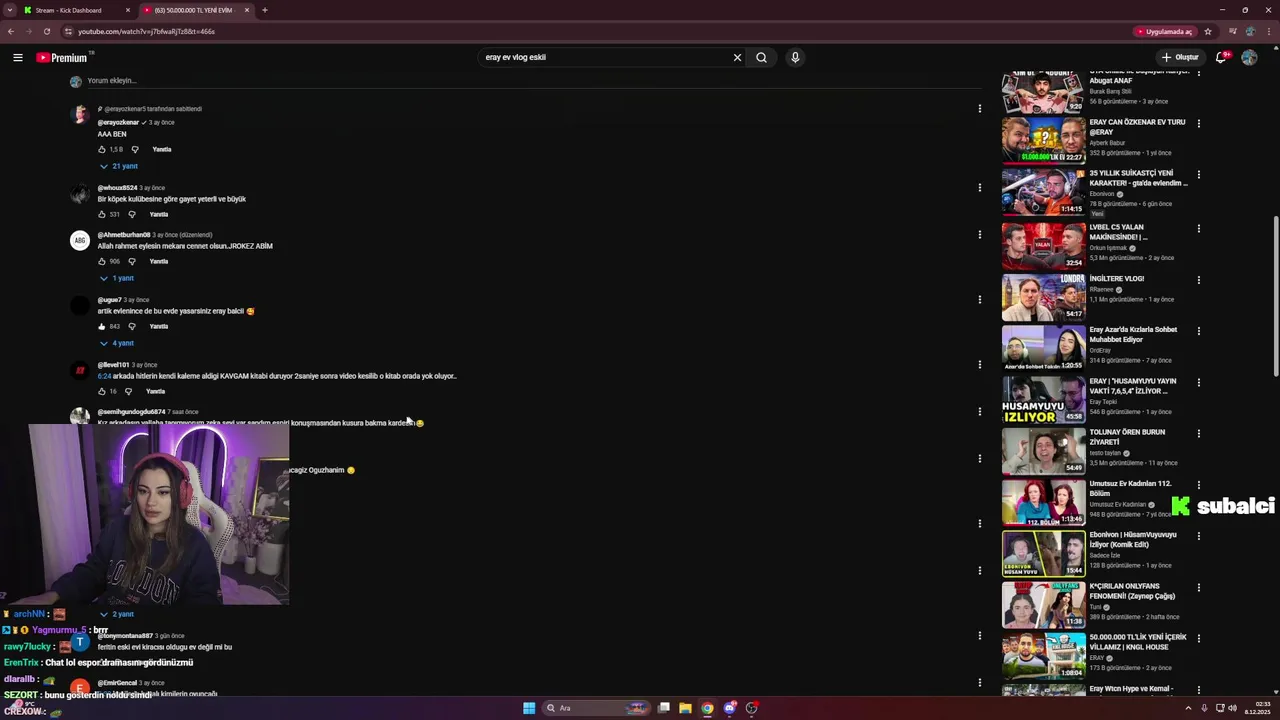Like the comment 'AAA BEN'
This screenshot has height=720, width=1280.
(x=102, y=149)
